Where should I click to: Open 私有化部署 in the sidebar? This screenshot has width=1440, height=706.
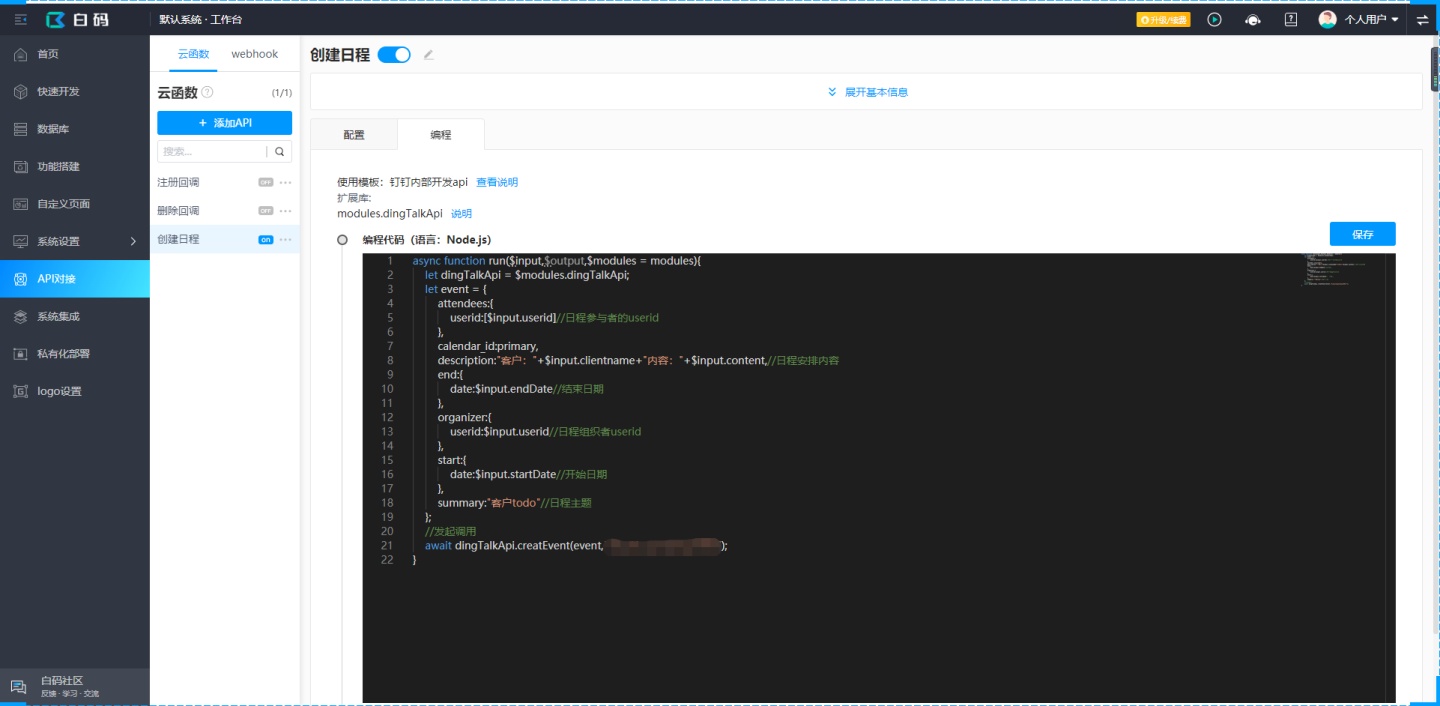pos(75,354)
